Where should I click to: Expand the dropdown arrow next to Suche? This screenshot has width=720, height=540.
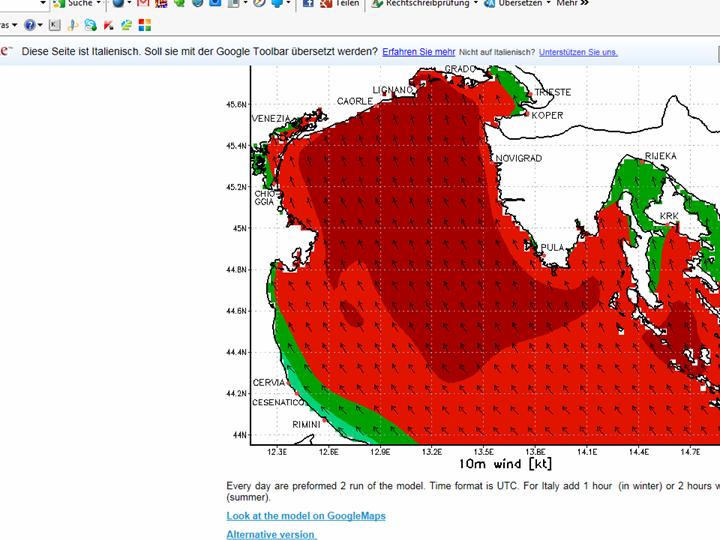pyautogui.click(x=100, y=4)
